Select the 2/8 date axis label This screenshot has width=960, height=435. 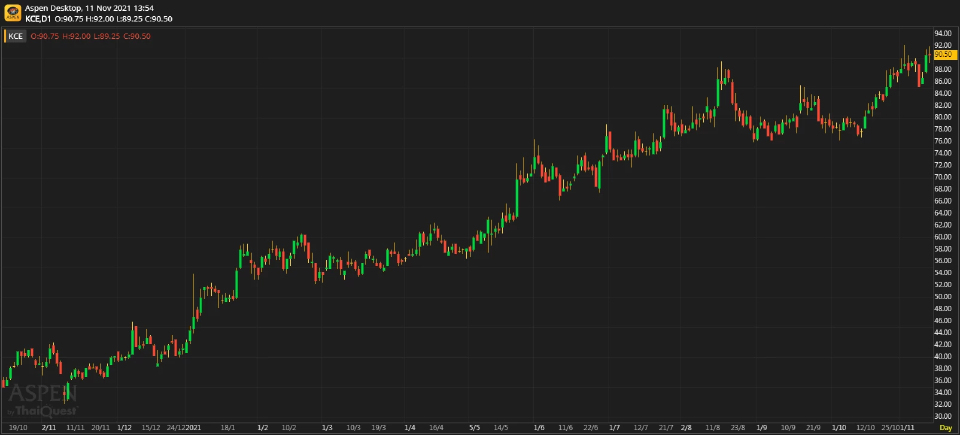686,427
